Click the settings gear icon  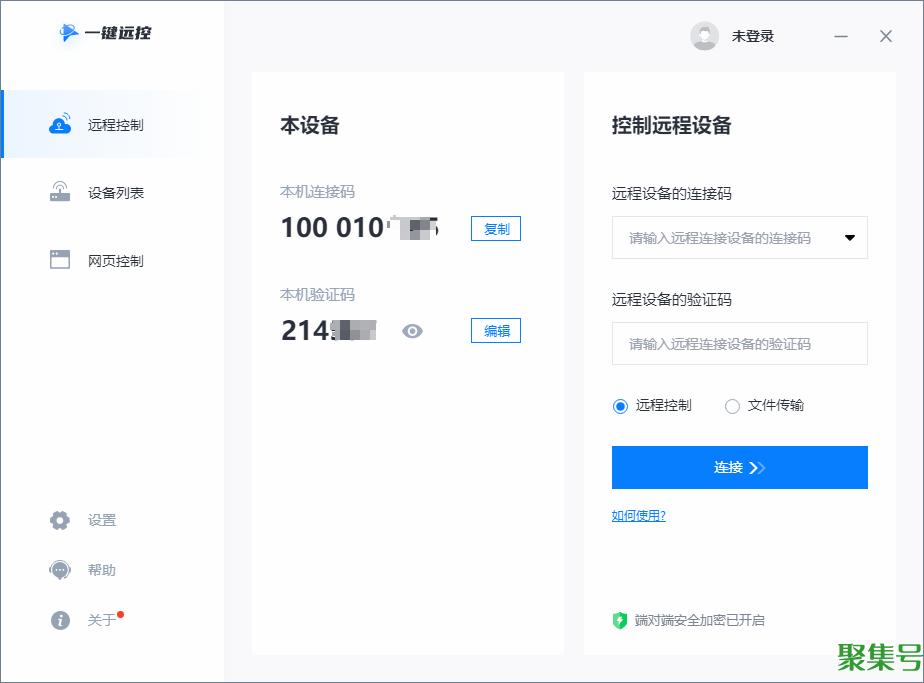coord(60,520)
